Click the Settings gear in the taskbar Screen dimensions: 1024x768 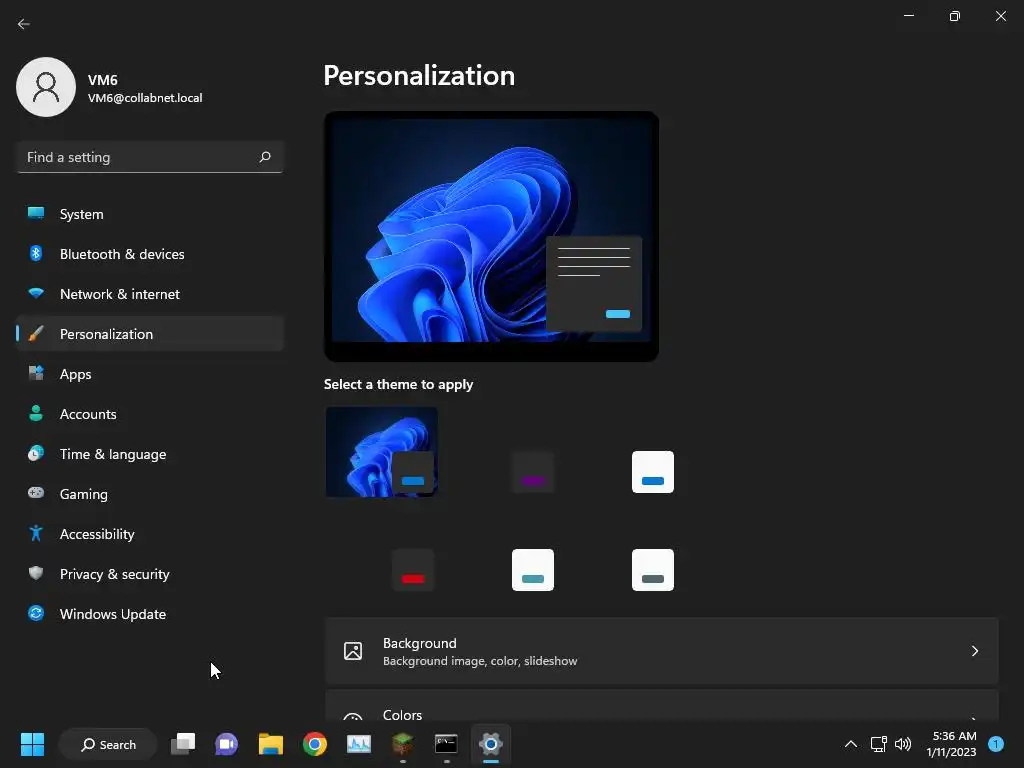click(490, 744)
